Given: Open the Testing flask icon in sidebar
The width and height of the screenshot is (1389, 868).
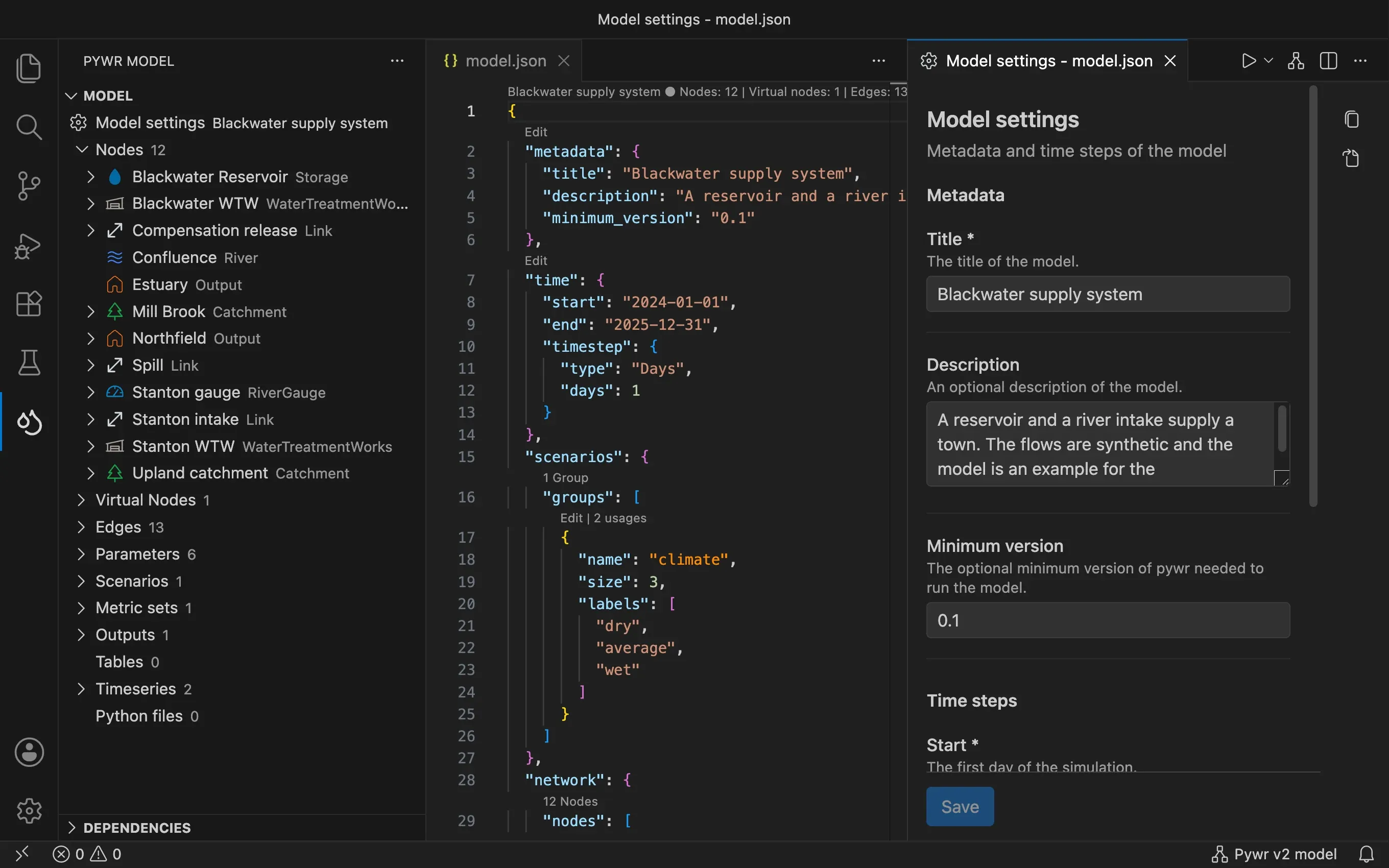Looking at the screenshot, I should point(29,363).
